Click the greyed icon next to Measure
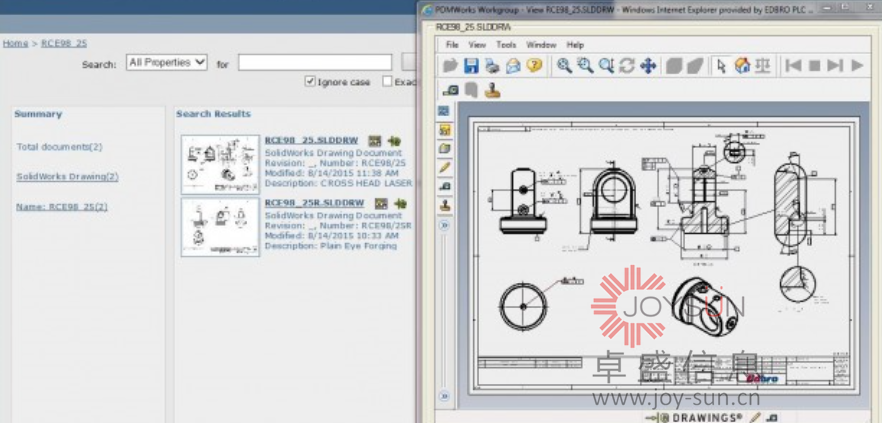The width and height of the screenshot is (882, 423). coord(471,90)
